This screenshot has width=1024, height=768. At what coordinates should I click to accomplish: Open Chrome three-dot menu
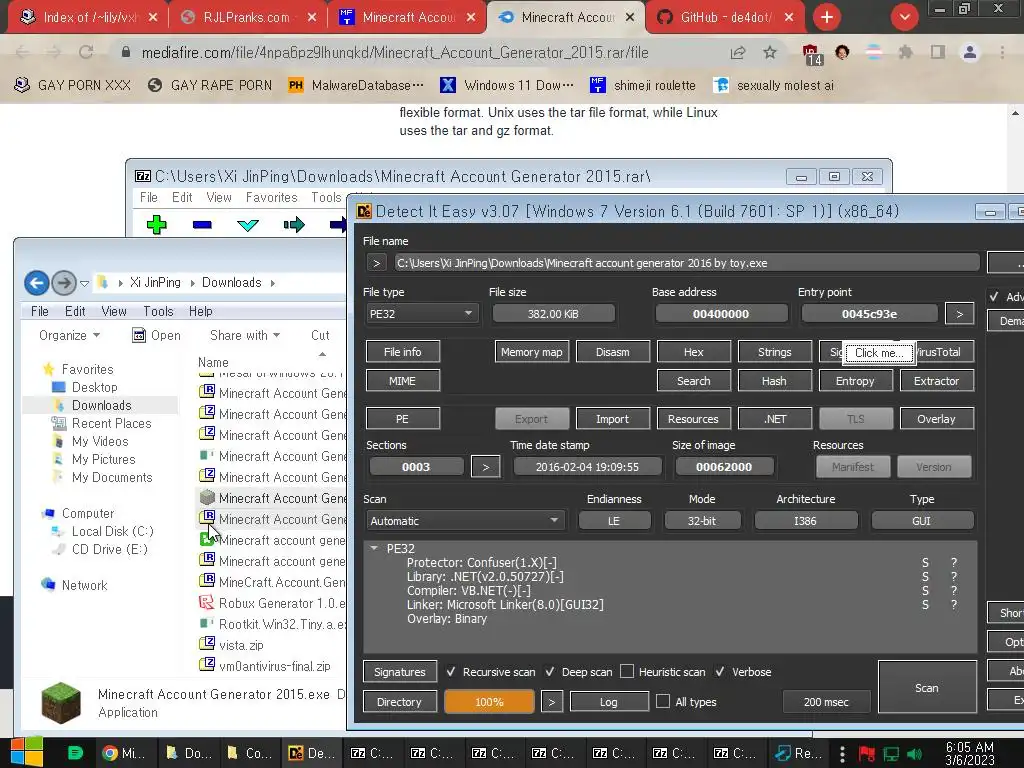(x=1002, y=52)
